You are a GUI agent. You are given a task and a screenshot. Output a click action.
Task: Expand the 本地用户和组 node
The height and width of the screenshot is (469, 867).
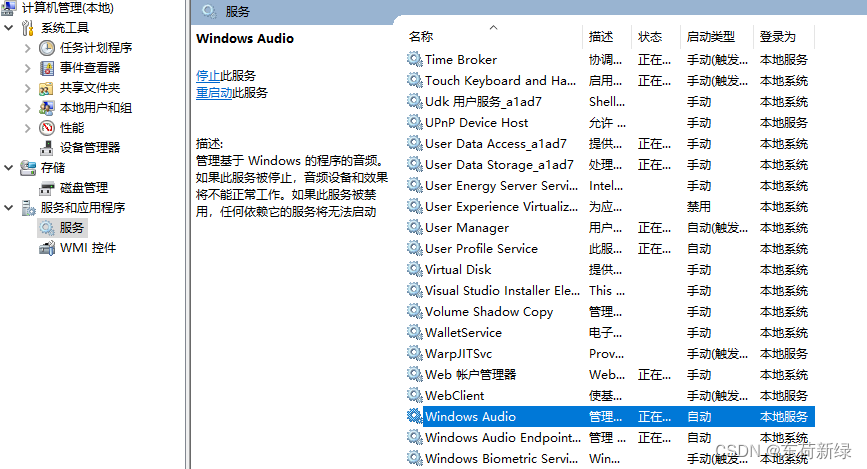coord(27,108)
